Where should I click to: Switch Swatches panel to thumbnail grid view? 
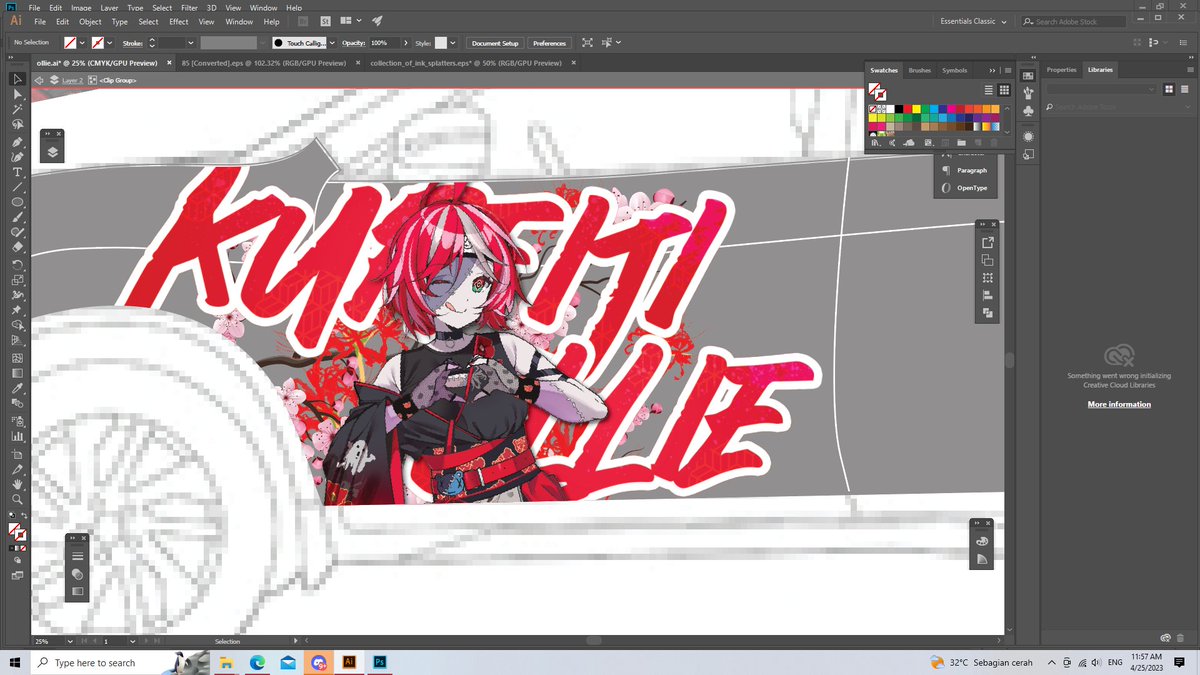pyautogui.click(x=1004, y=90)
